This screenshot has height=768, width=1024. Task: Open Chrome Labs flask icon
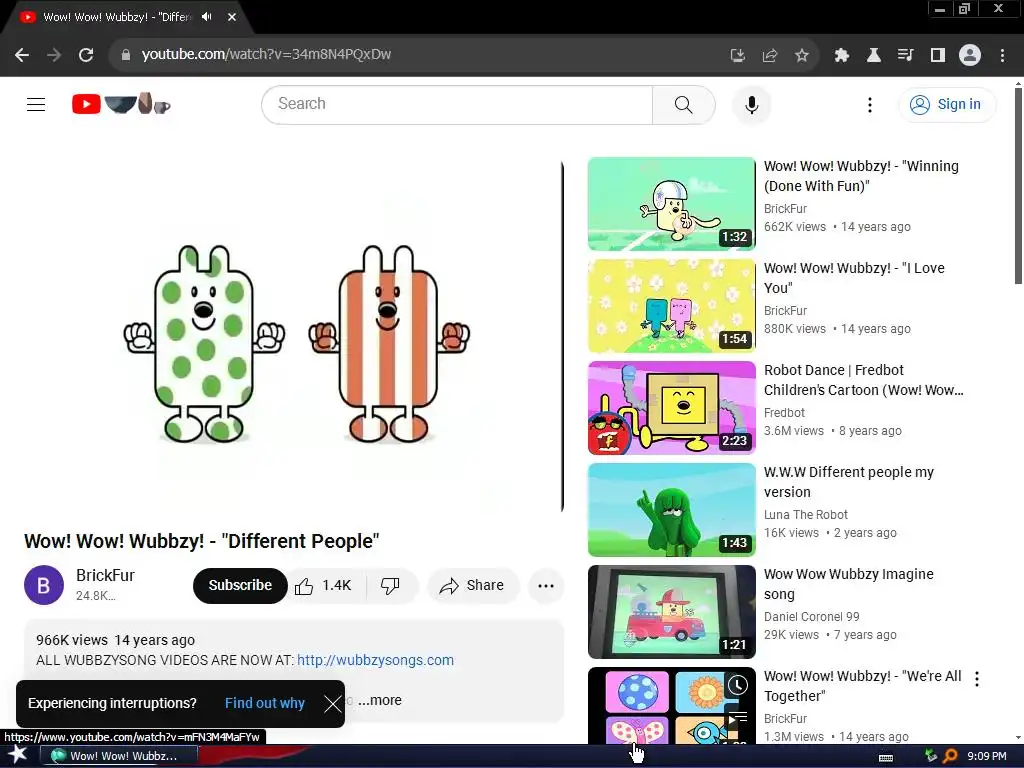pos(874,56)
